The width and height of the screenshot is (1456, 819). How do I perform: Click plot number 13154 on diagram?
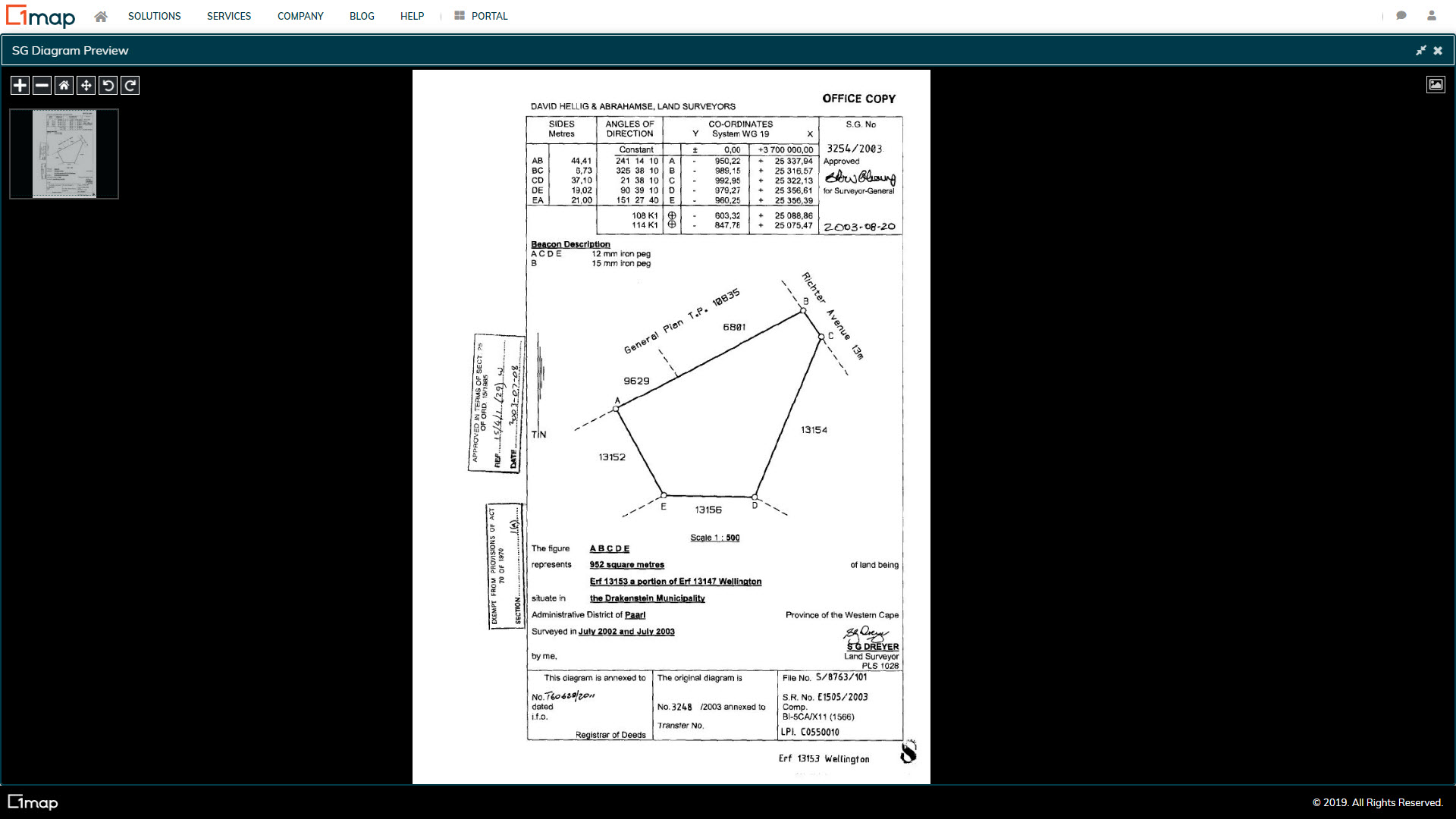(x=814, y=430)
